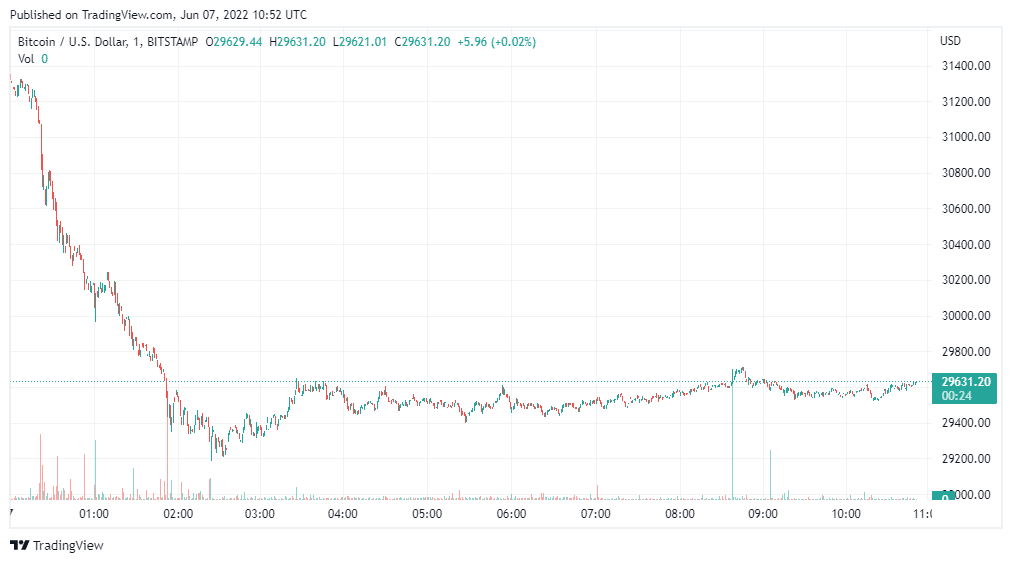Screen dimensions: 1012x563
Task: Click the Published on TradingView.com header text
Action: pos(157,15)
